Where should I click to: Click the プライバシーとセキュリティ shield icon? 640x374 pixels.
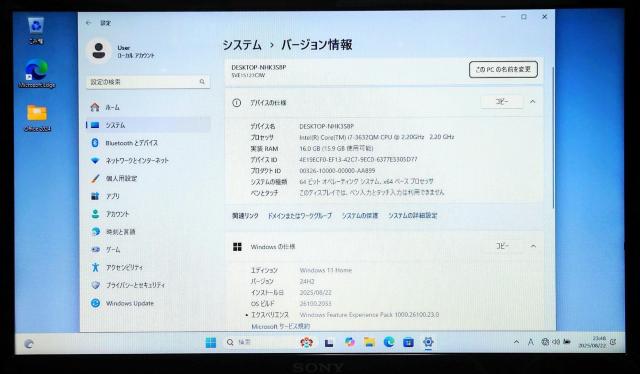click(x=95, y=285)
